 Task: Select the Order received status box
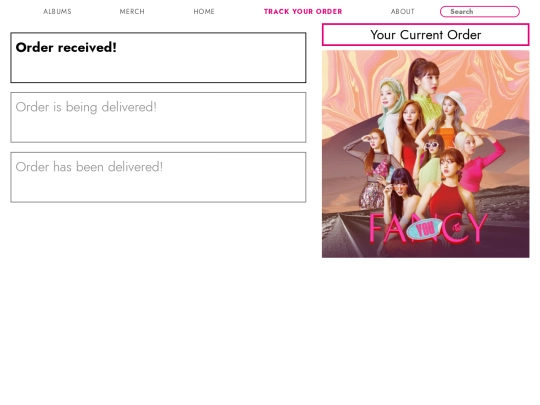pos(158,58)
